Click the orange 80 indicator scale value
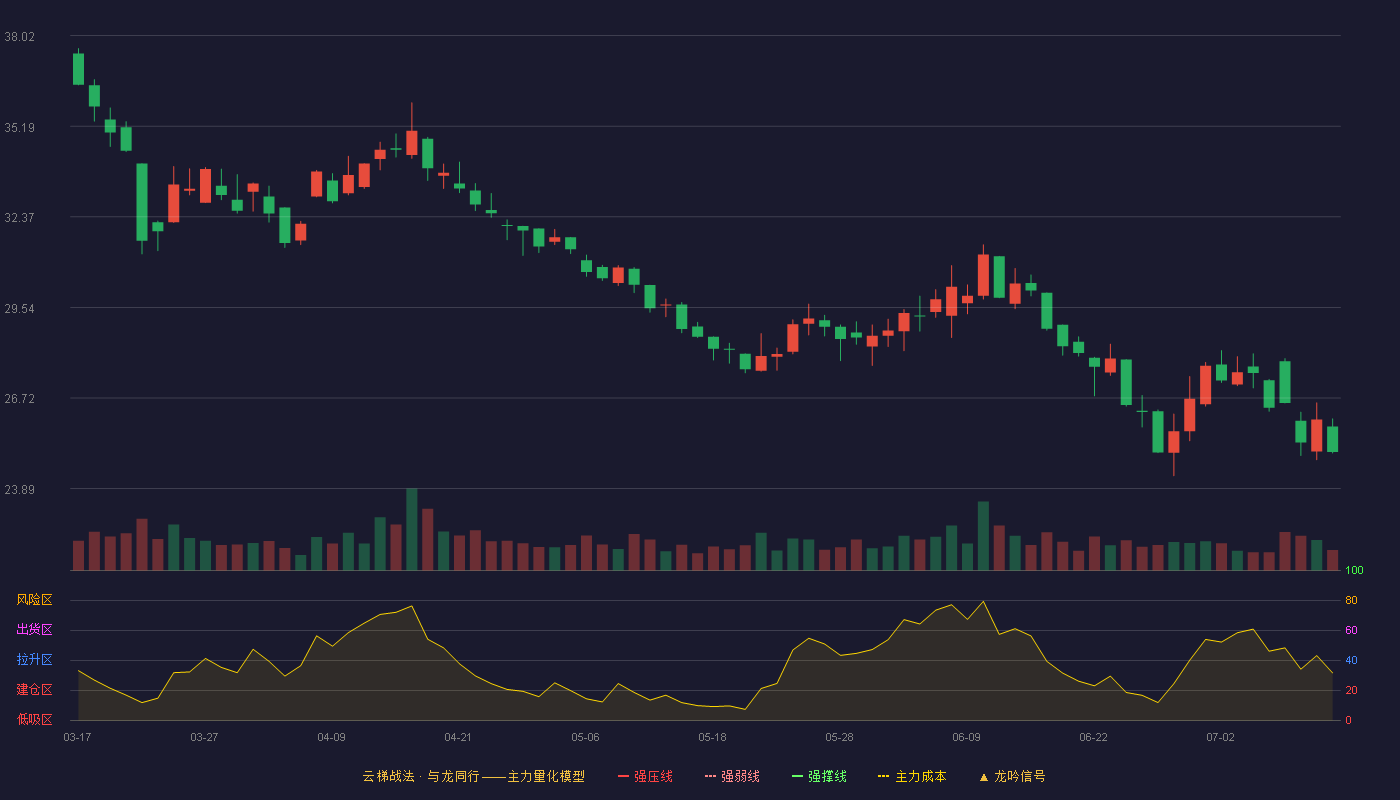The image size is (1400, 800). pyautogui.click(x=1351, y=600)
